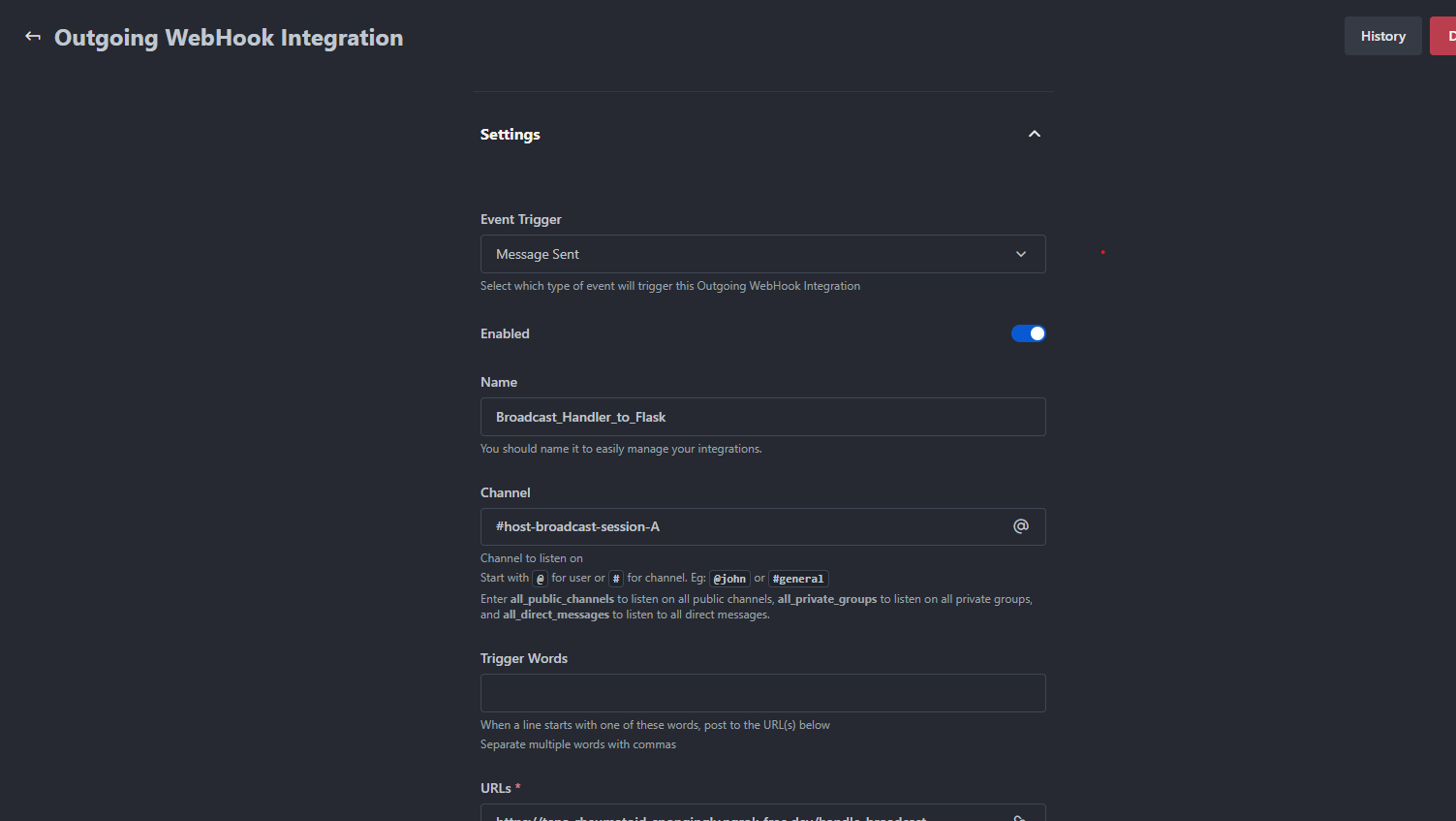The image size is (1456, 821).
Task: Click the Enabled label text
Action: tap(505, 333)
